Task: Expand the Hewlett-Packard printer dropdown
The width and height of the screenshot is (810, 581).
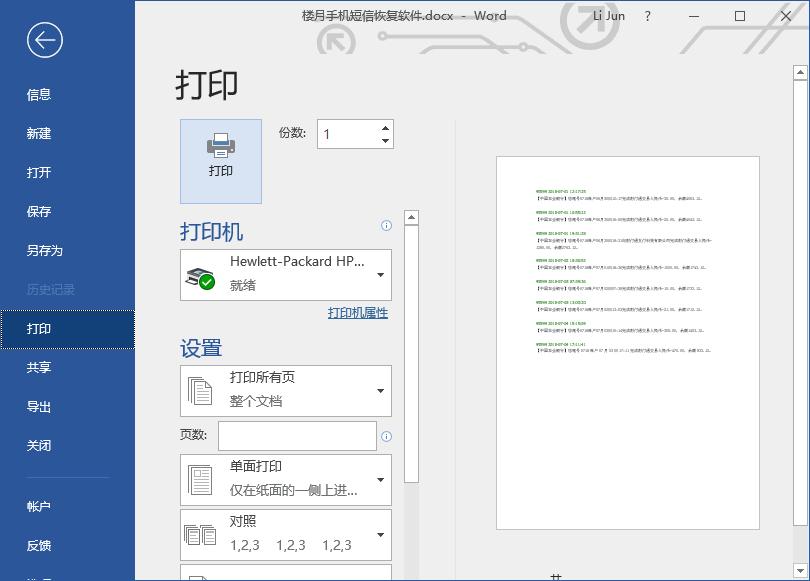Action: click(380, 275)
